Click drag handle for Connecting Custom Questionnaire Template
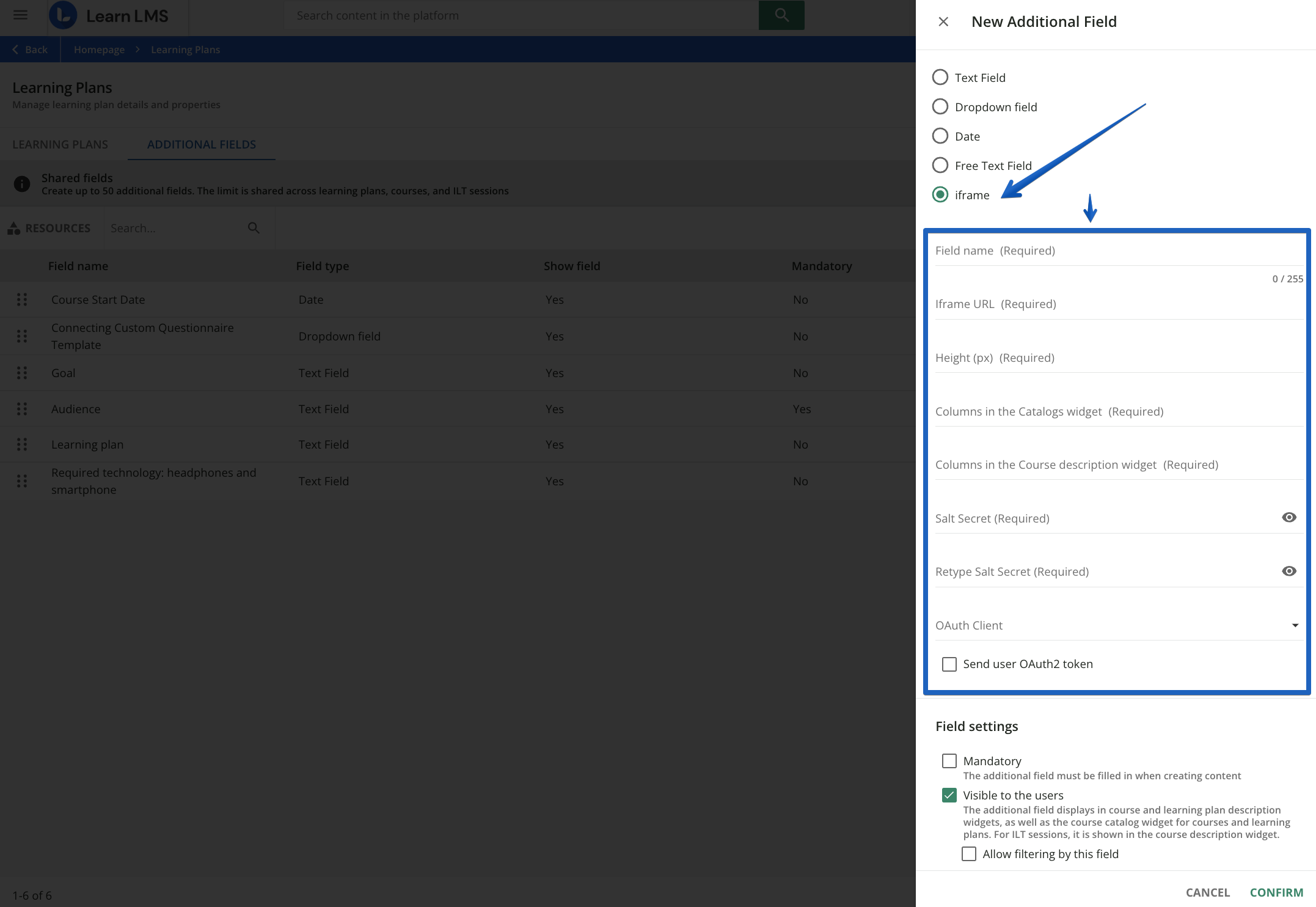The height and width of the screenshot is (907, 1316). coord(22,336)
